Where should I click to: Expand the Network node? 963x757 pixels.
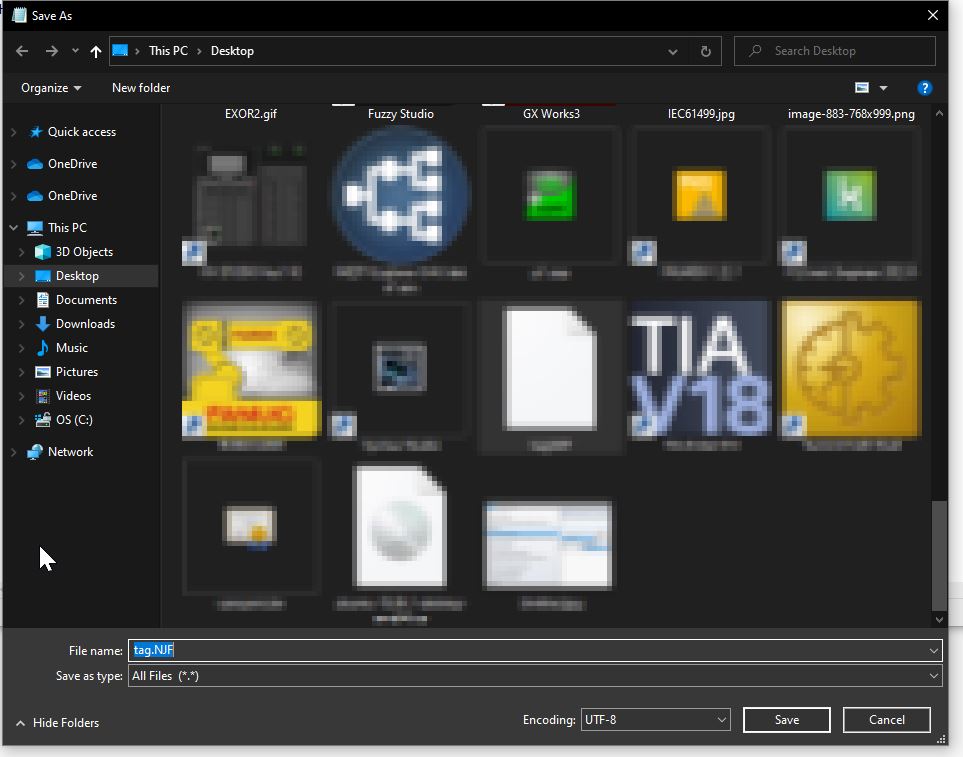(14, 452)
